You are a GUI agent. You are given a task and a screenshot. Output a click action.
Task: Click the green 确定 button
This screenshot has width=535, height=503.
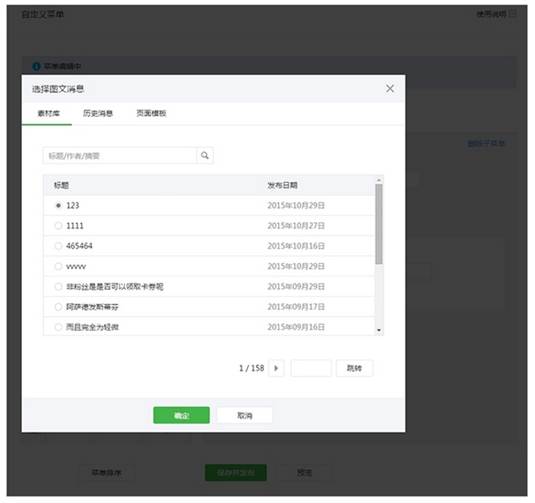(x=181, y=415)
